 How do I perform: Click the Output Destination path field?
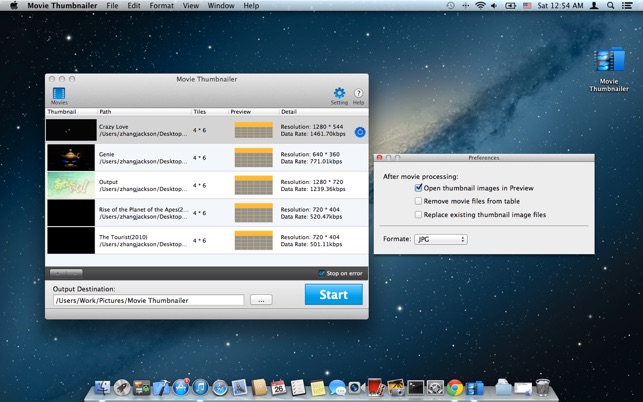[148, 300]
